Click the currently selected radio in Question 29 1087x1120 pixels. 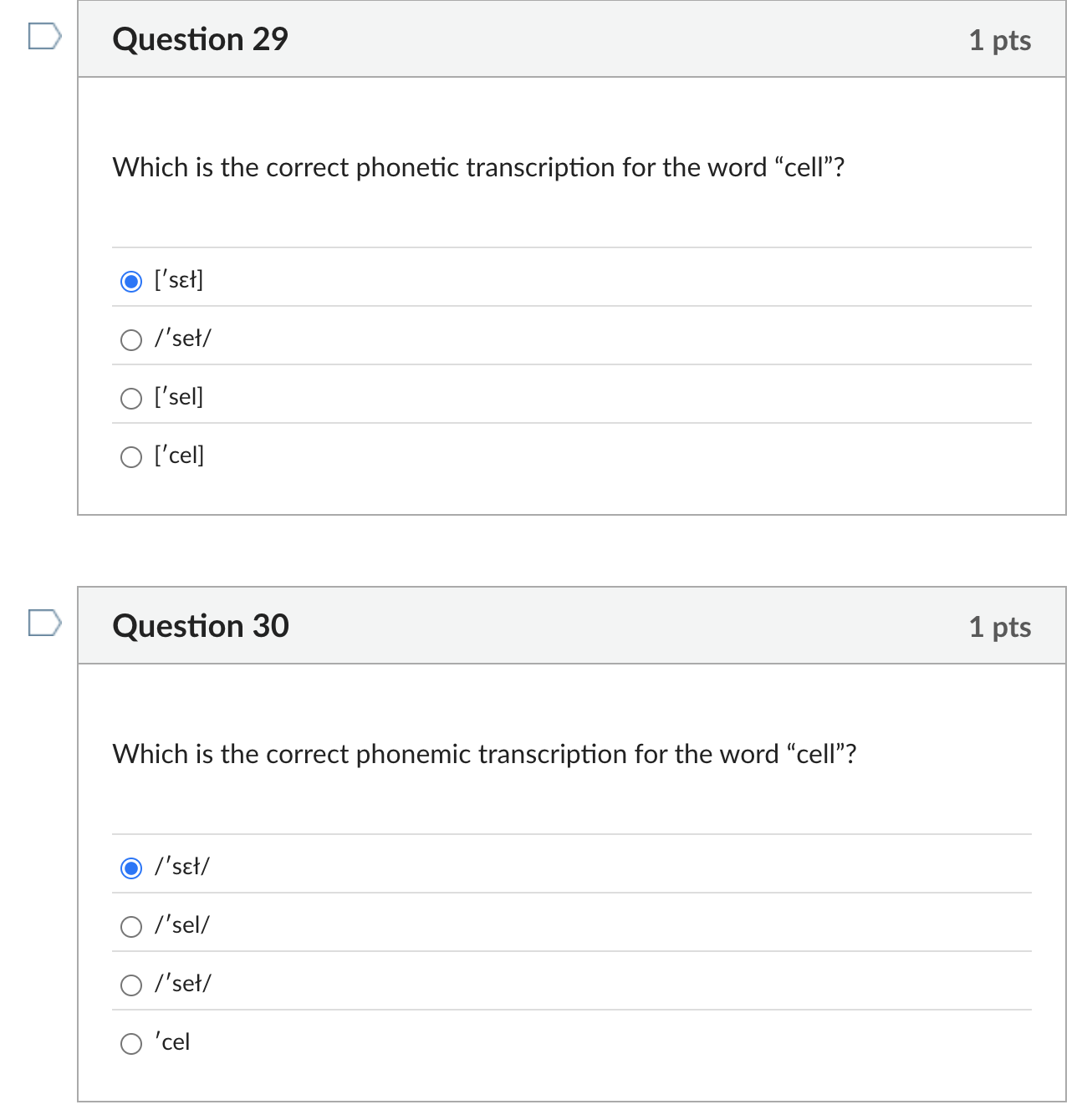[x=131, y=282]
